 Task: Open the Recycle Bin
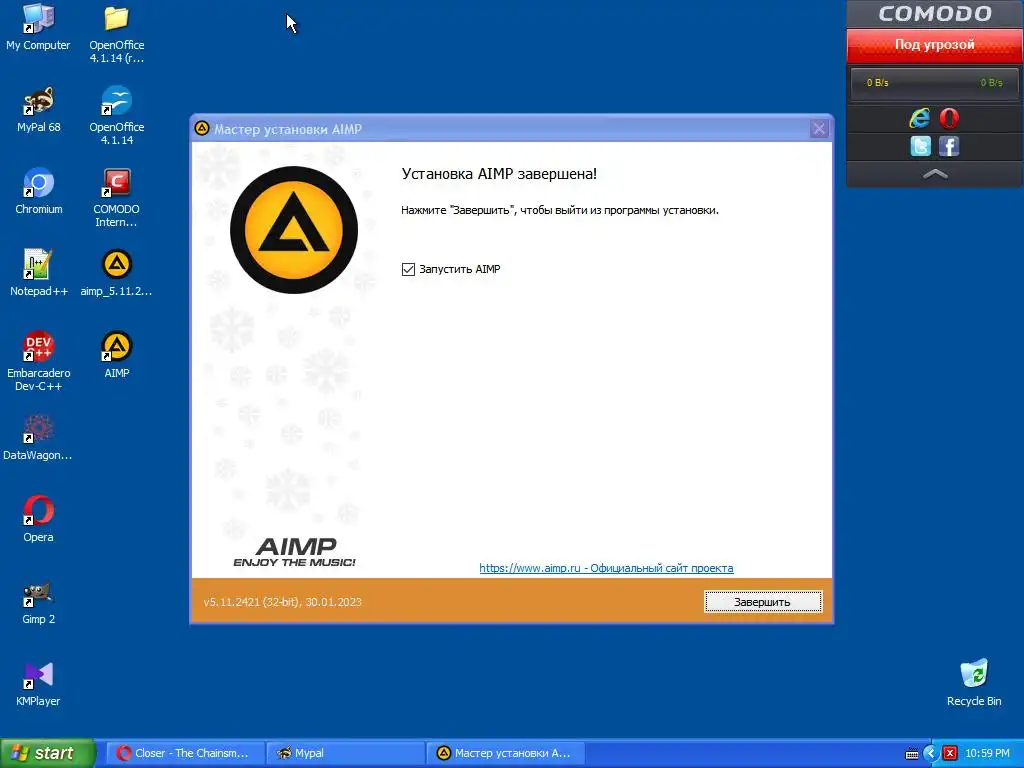coord(974,683)
